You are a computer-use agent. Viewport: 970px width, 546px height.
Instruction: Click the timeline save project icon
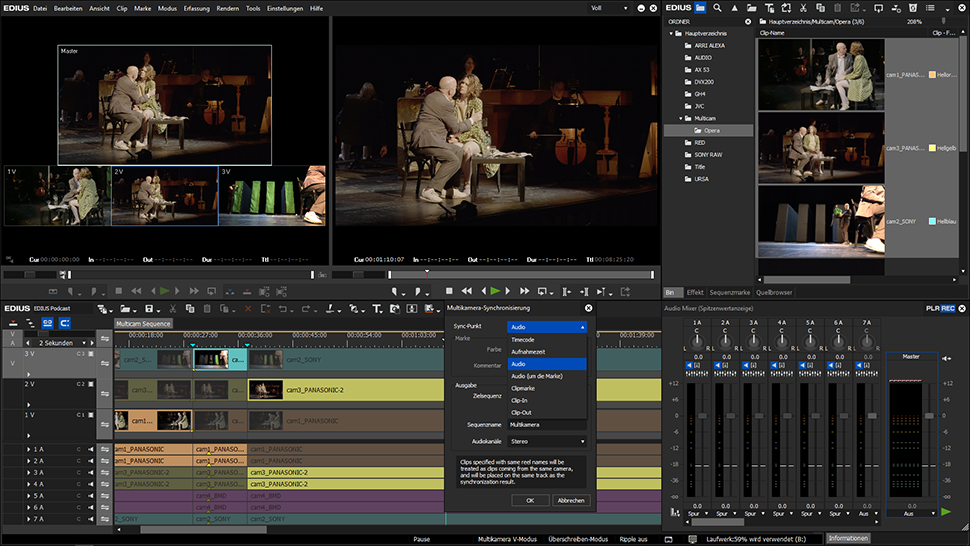coord(149,309)
